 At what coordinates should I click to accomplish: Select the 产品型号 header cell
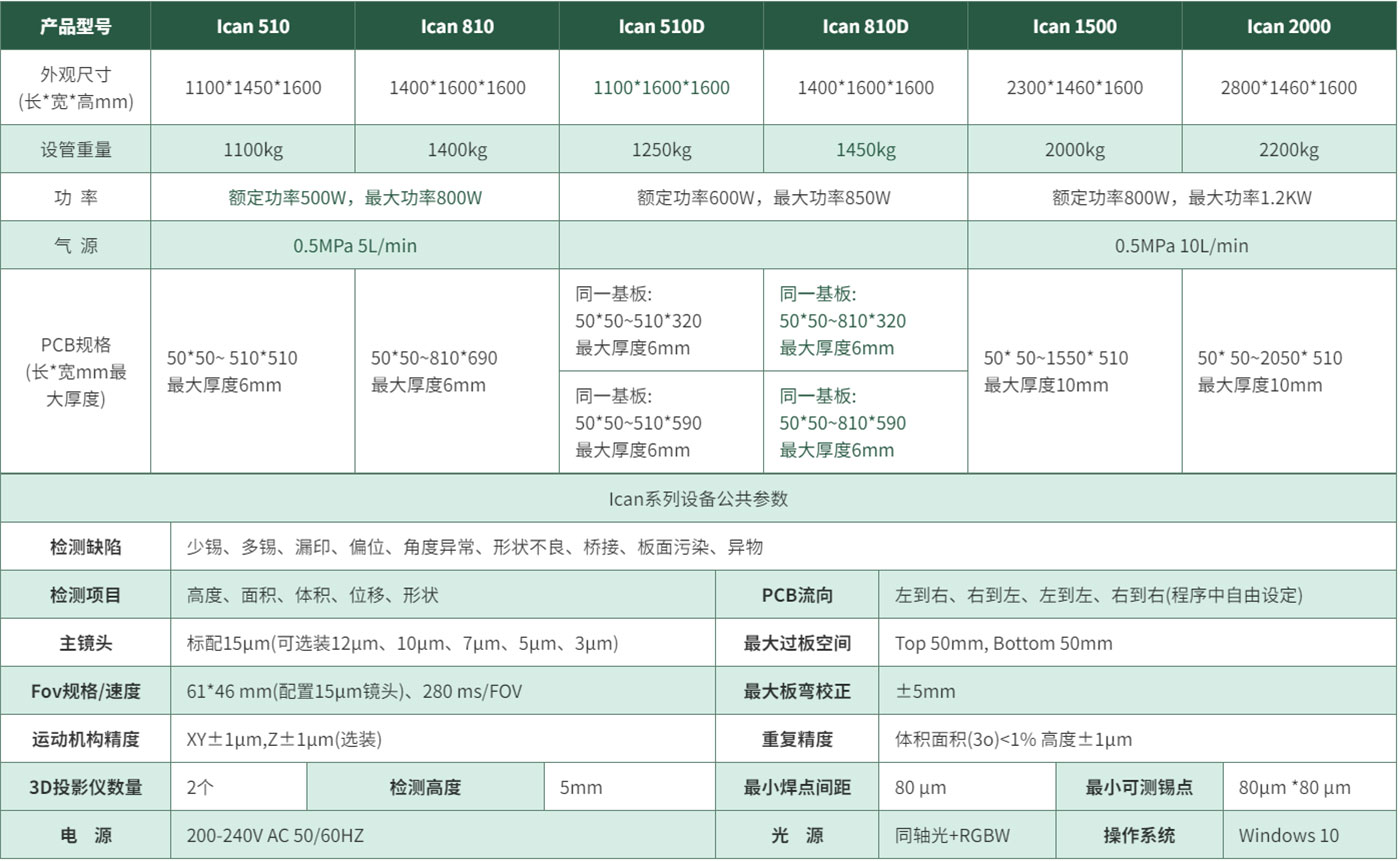coord(75,26)
